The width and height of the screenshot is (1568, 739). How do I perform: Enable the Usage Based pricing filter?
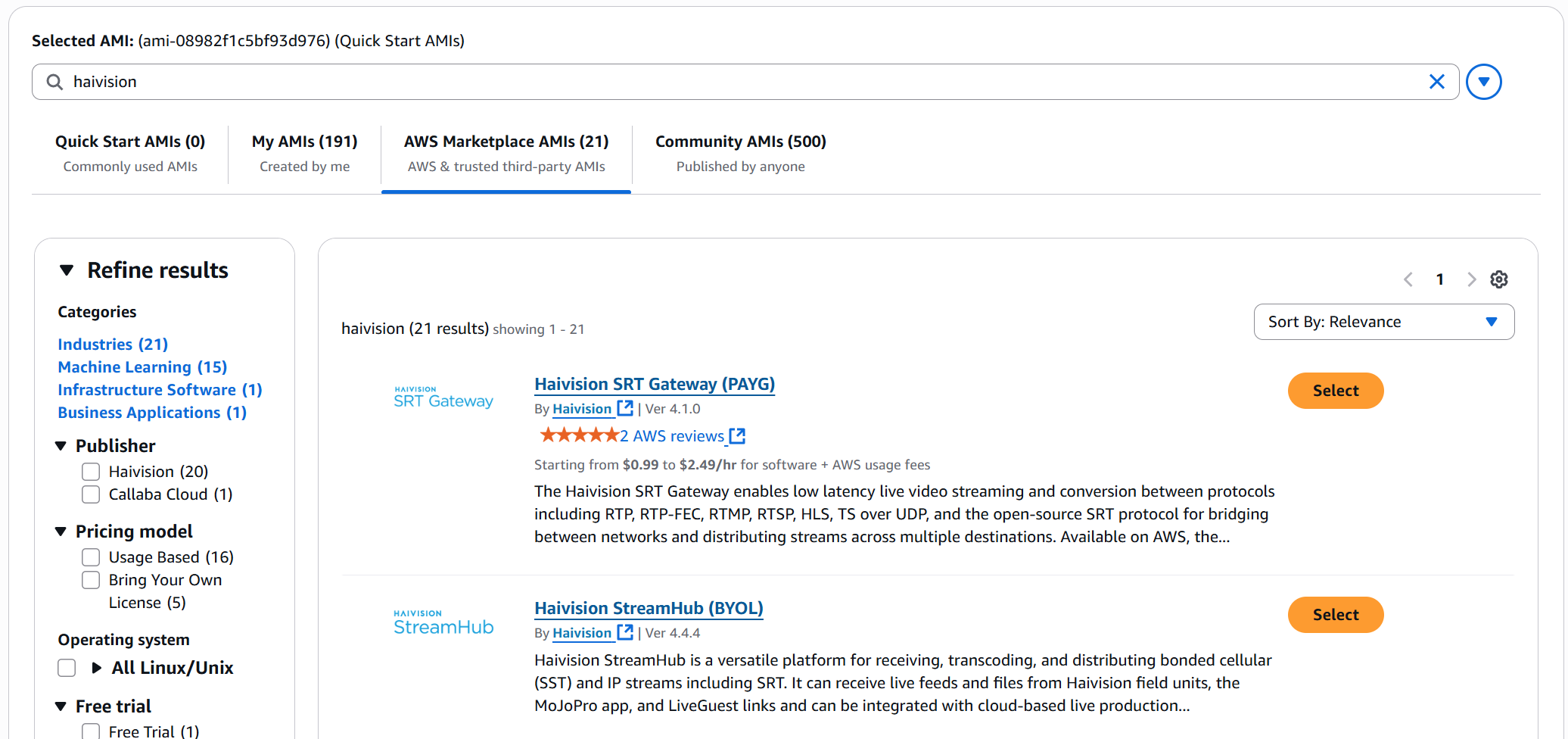coord(91,557)
